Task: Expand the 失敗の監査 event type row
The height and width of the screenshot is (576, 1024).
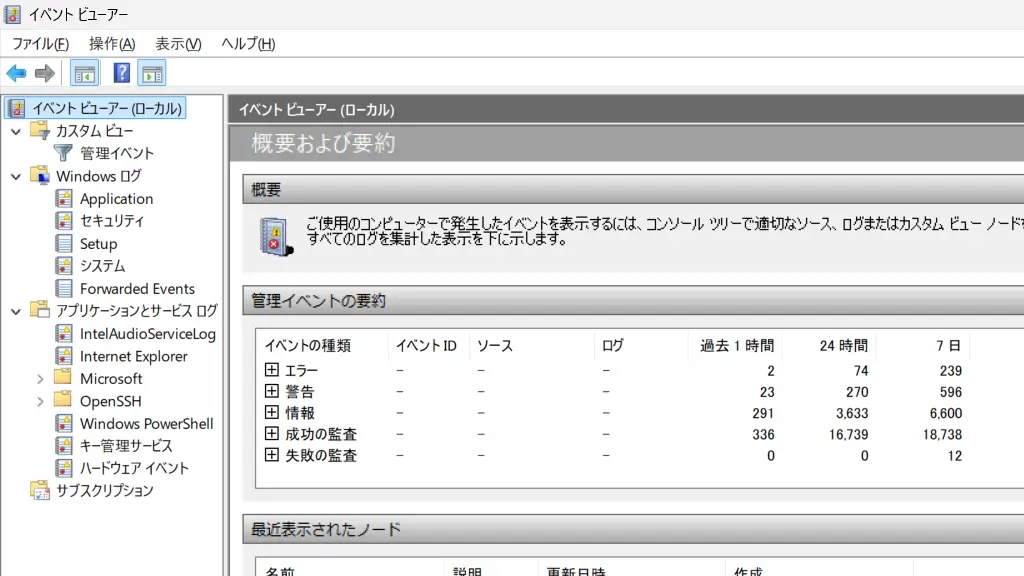Action: click(271, 455)
